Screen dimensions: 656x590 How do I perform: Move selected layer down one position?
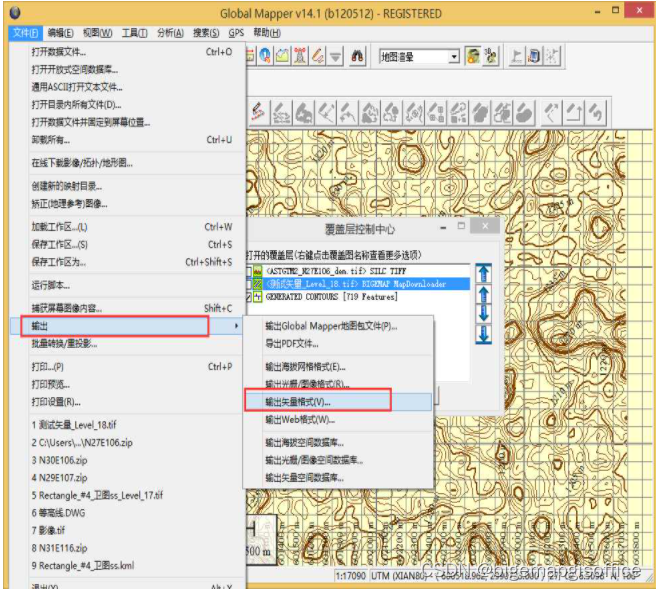484,314
